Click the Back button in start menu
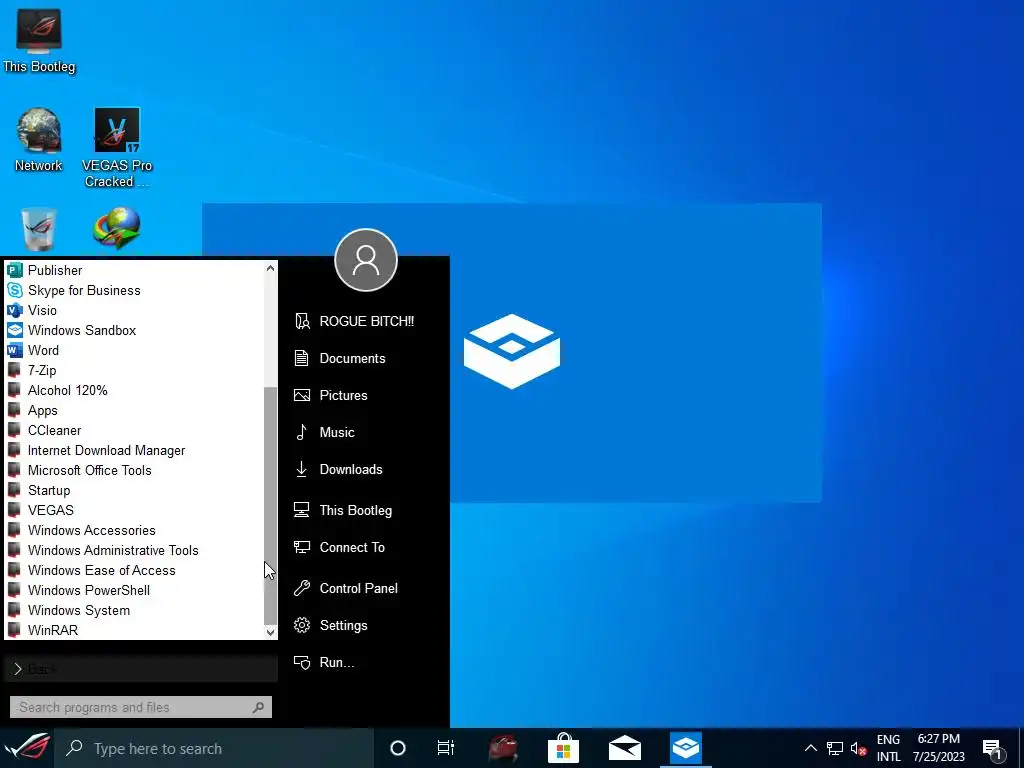 point(141,669)
